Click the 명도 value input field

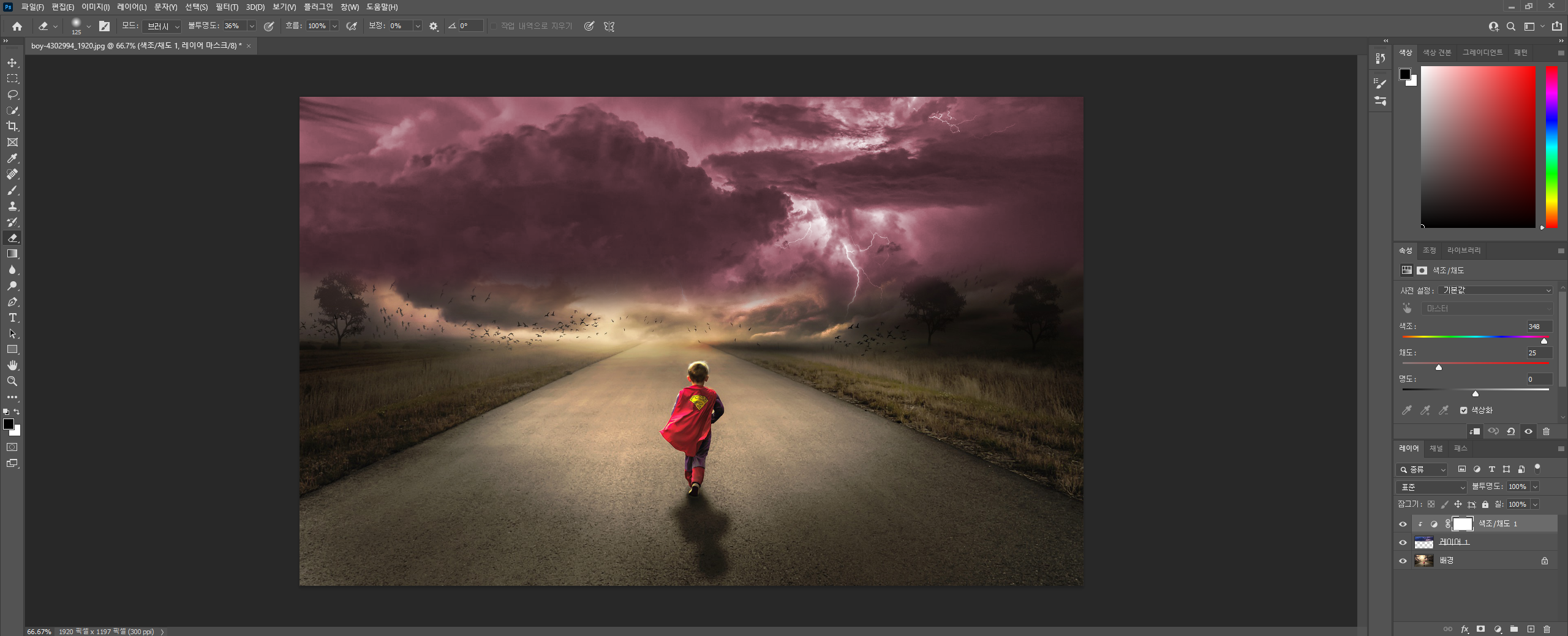tap(1539, 379)
